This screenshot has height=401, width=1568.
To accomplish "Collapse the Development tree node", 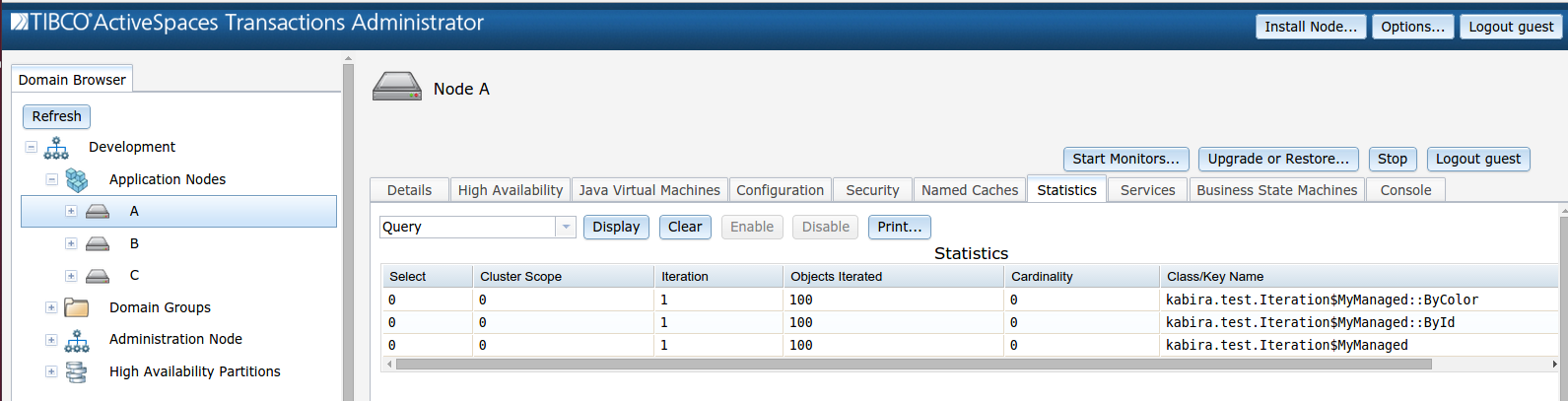I will click(x=31, y=147).
